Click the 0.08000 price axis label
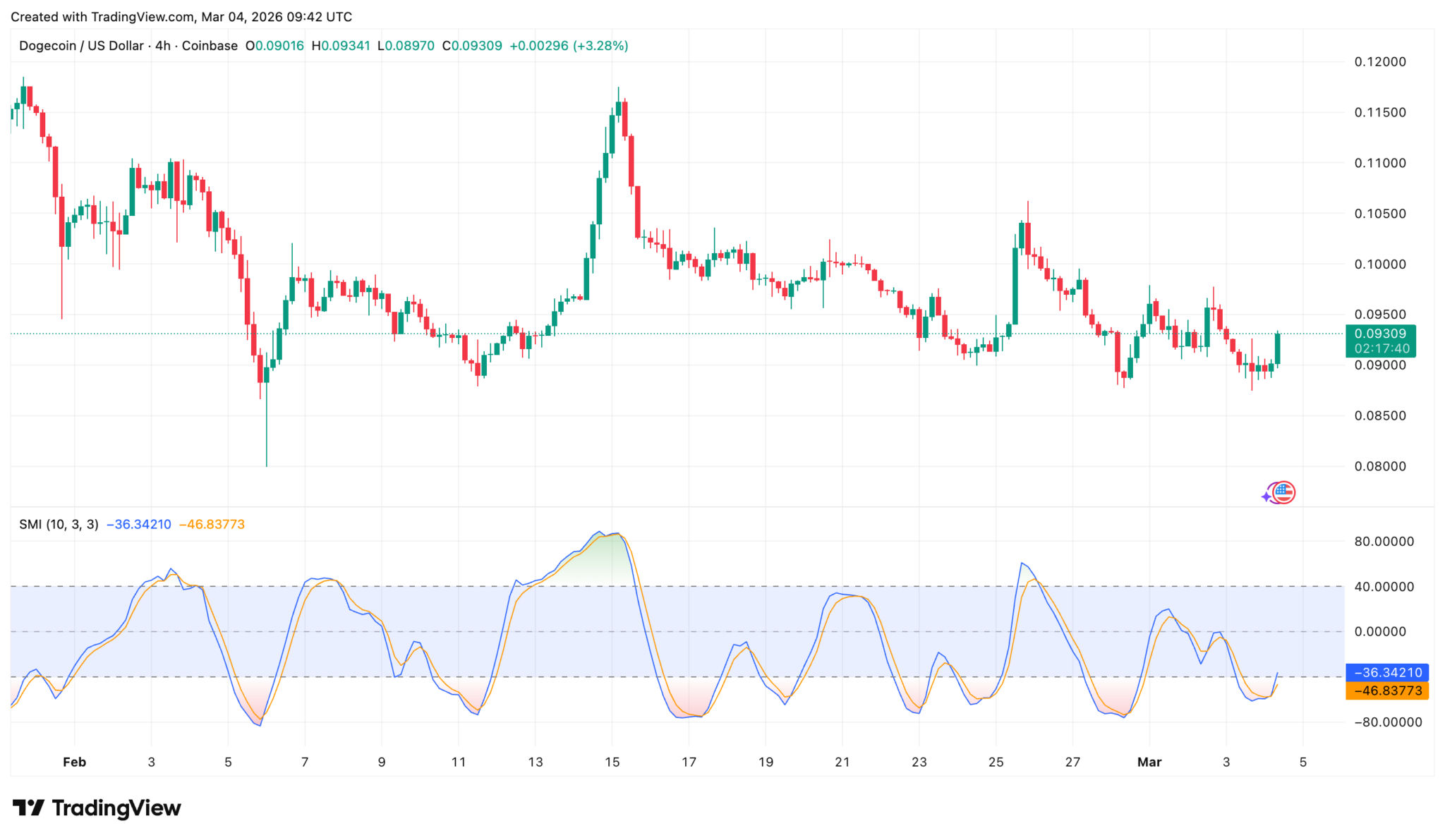This screenshot has height=840, width=1445. (1379, 466)
